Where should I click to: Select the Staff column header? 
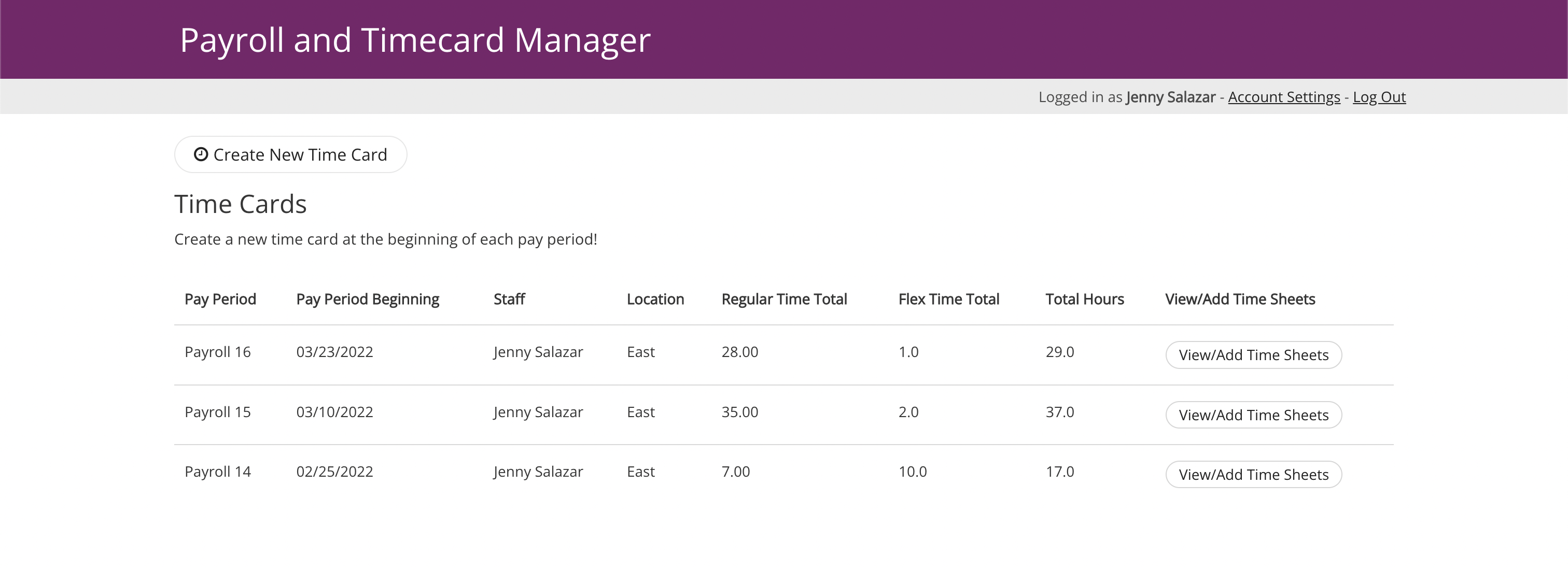(509, 300)
